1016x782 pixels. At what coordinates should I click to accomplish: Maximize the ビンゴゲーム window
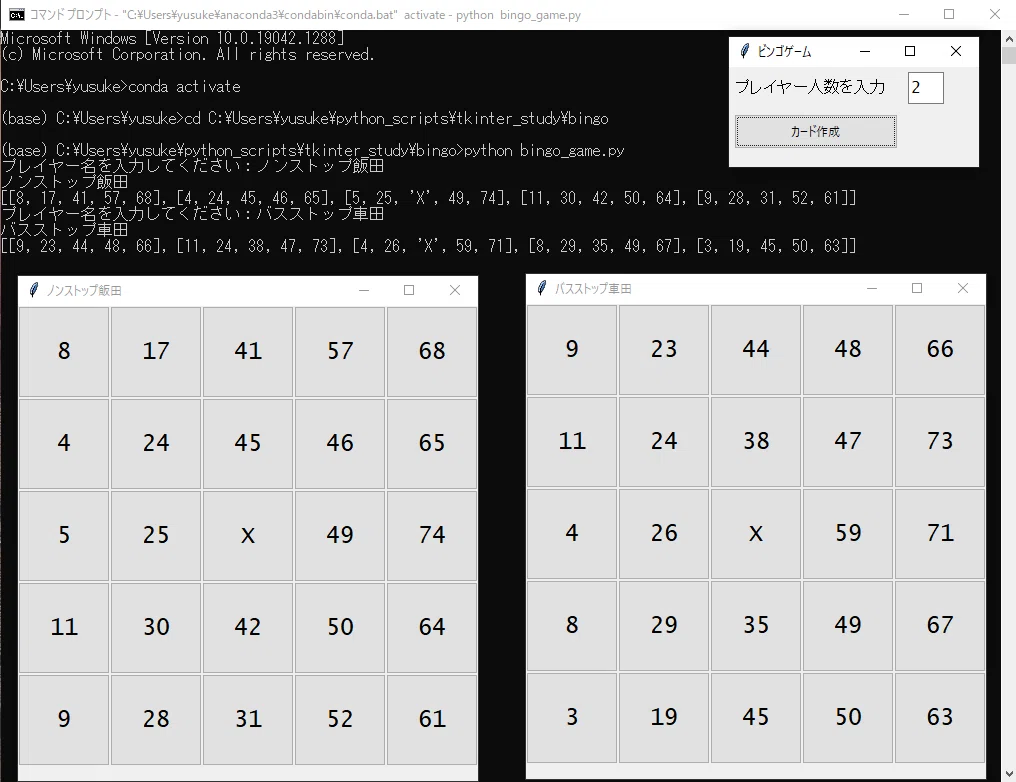click(910, 51)
